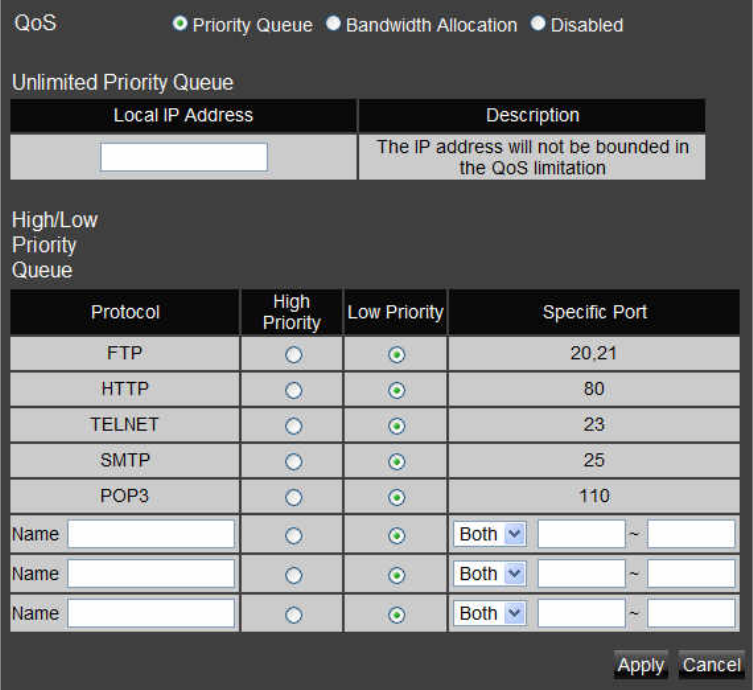This screenshot has width=753, height=690.
Task: Focus the Local IP Address field
Action: tap(184, 157)
